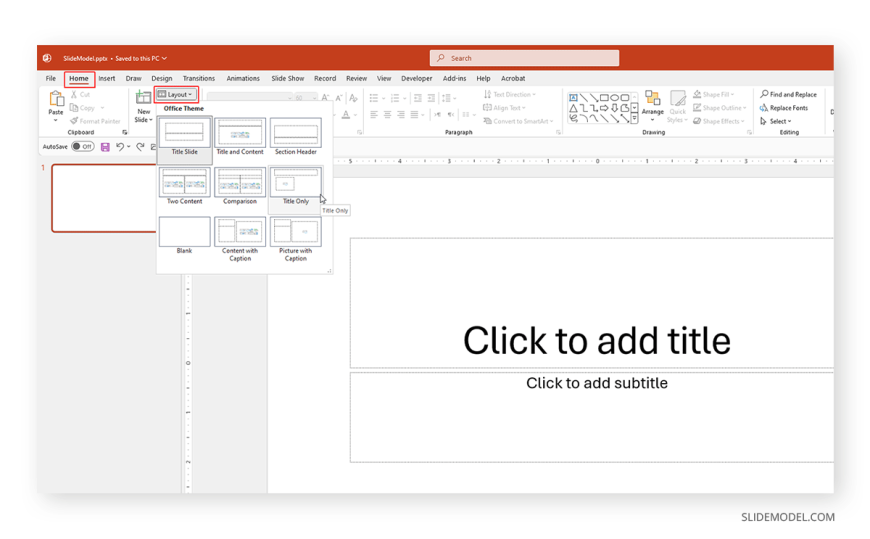
Task: Open the Acrobat tab
Action: (x=513, y=79)
